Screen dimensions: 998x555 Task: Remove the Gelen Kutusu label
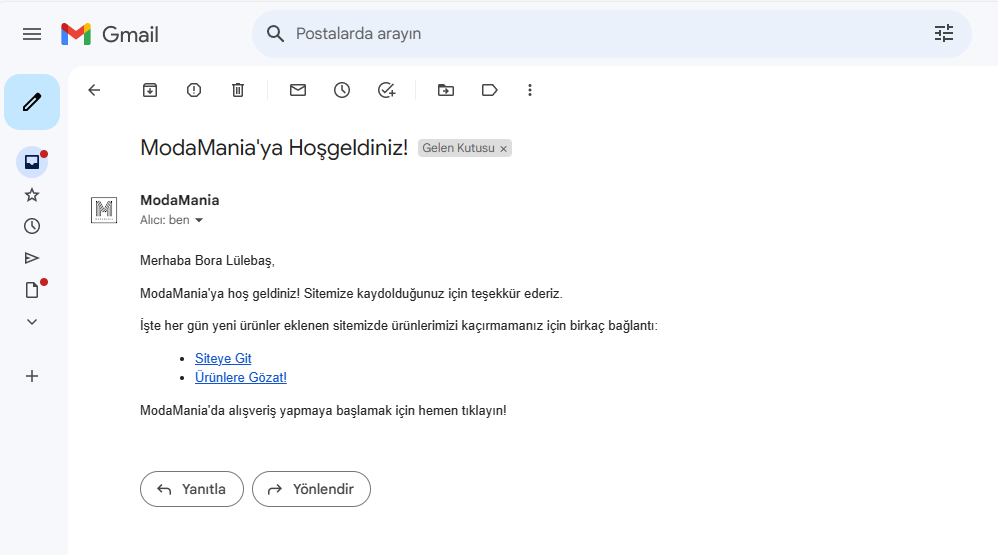(x=503, y=148)
